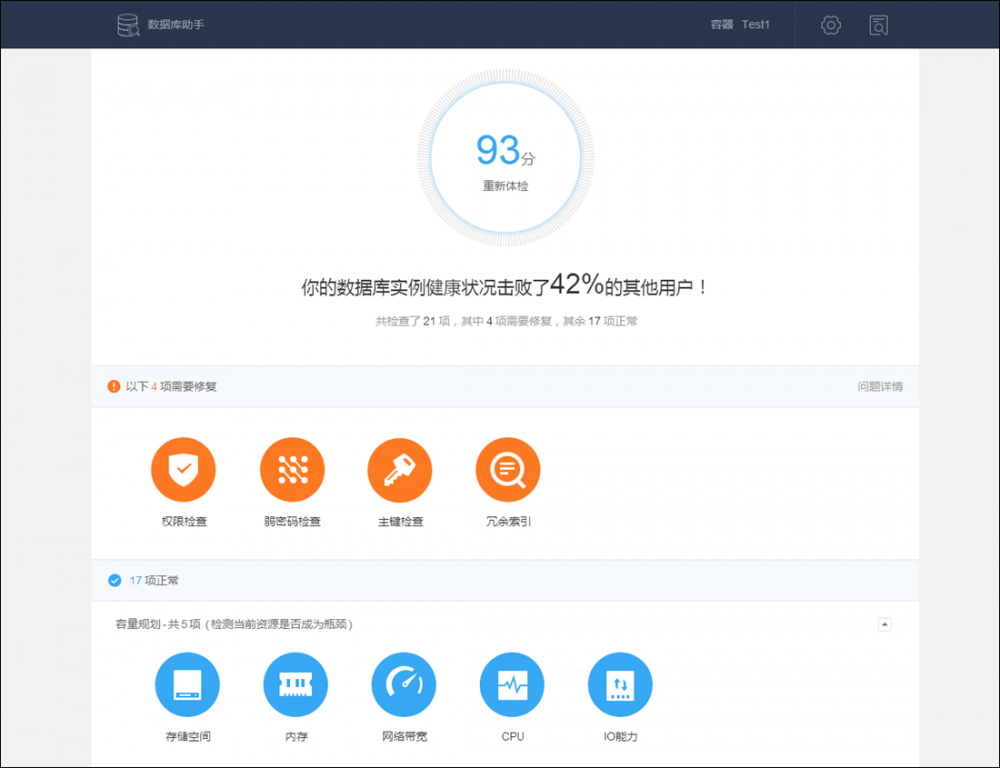1000x768 pixels.
Task: Open the 问题详情 problem details link
Action: point(888,386)
